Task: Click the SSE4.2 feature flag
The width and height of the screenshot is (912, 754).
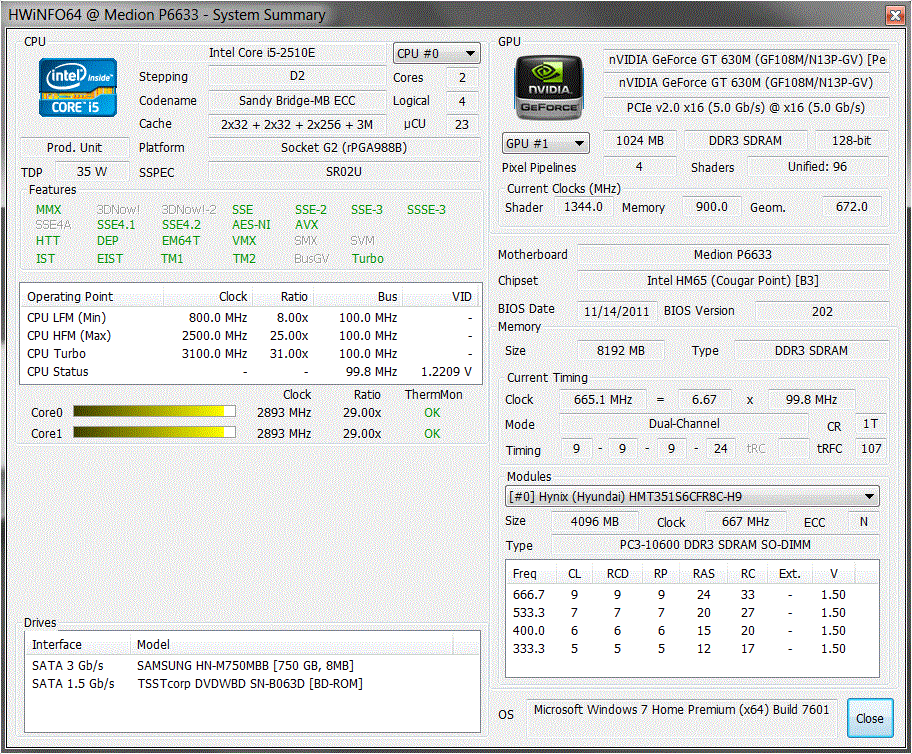Action: pos(181,225)
